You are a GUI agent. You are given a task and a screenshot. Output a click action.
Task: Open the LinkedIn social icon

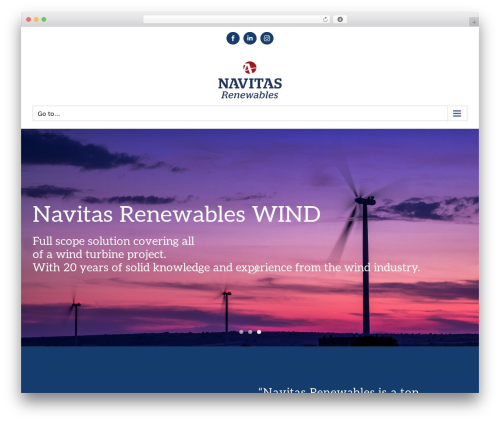[x=250, y=38]
